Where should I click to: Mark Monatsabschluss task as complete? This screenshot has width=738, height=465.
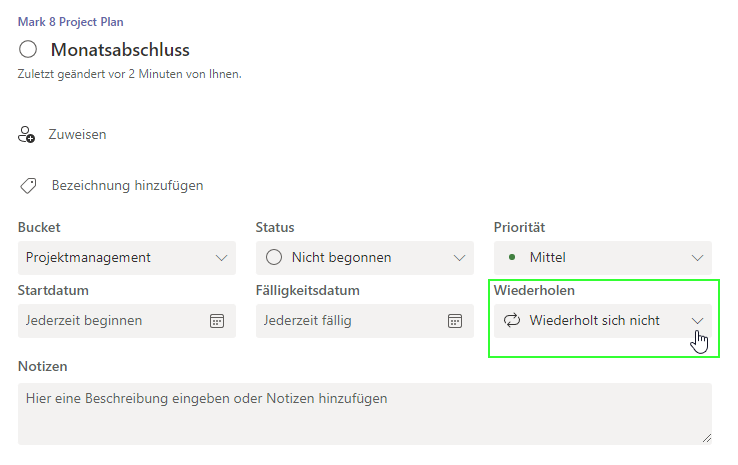28,49
